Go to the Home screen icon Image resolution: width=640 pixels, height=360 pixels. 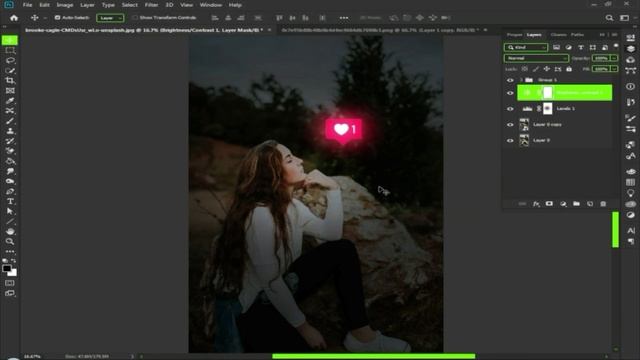pyautogui.click(x=14, y=18)
